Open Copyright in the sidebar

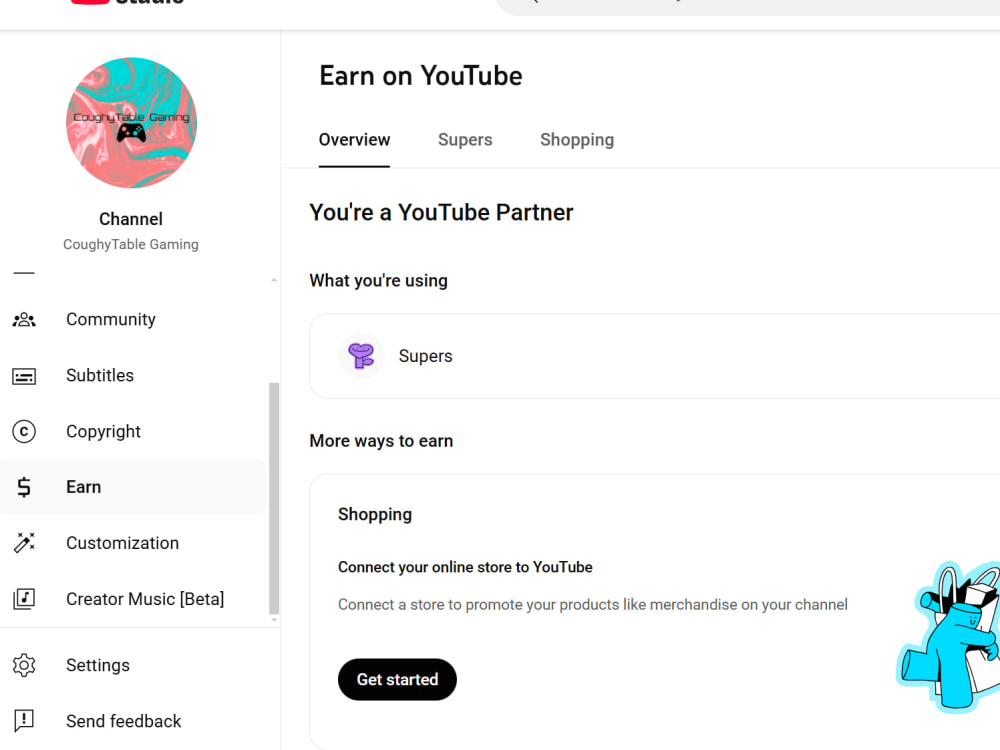(133, 432)
